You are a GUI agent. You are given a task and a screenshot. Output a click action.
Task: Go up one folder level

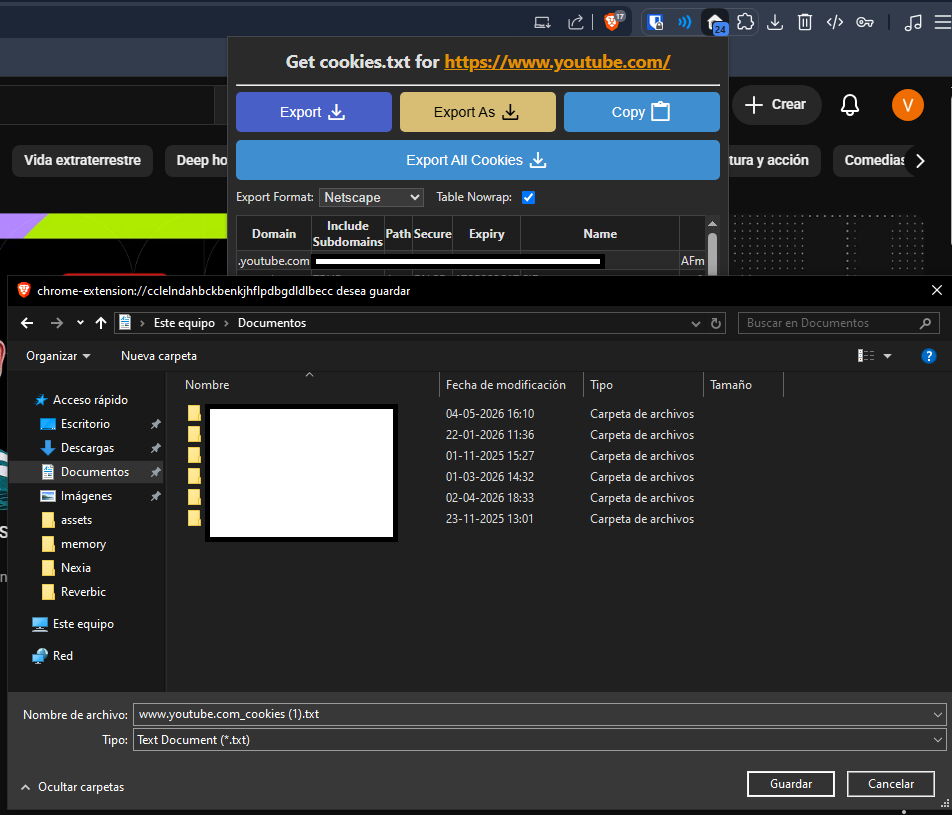[x=101, y=323]
